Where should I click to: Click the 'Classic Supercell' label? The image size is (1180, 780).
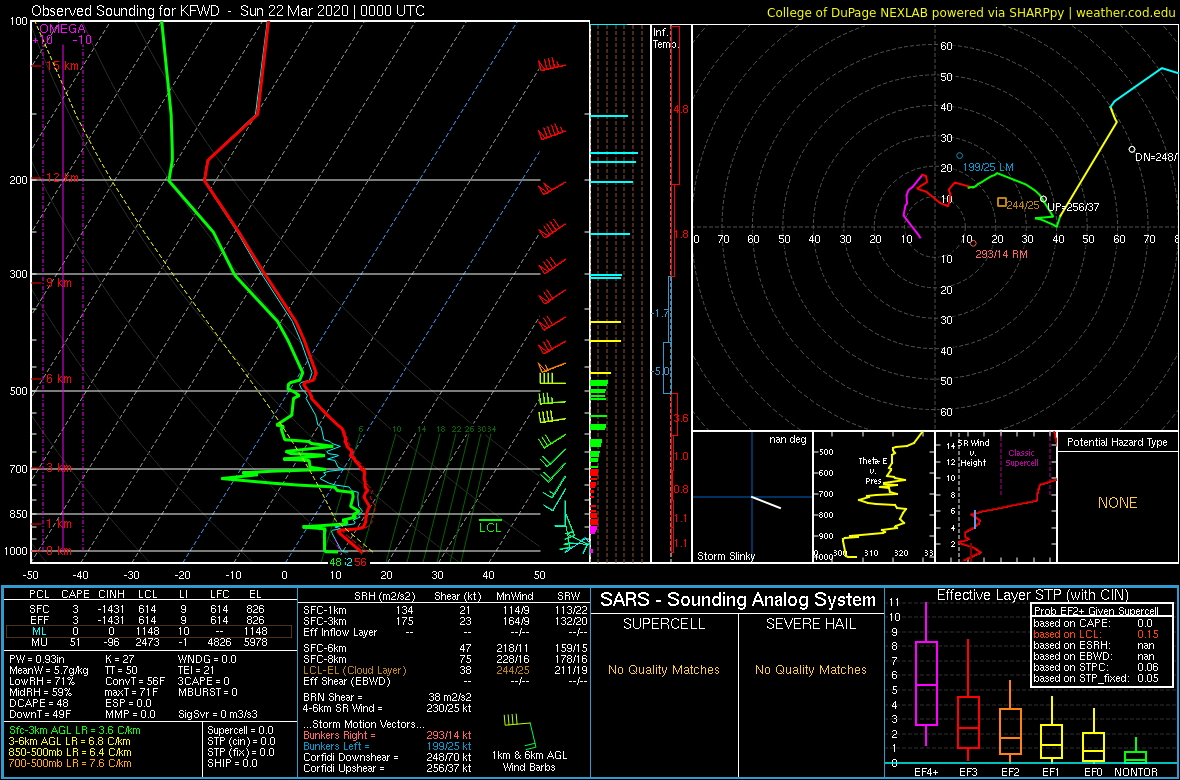(x=1020, y=457)
